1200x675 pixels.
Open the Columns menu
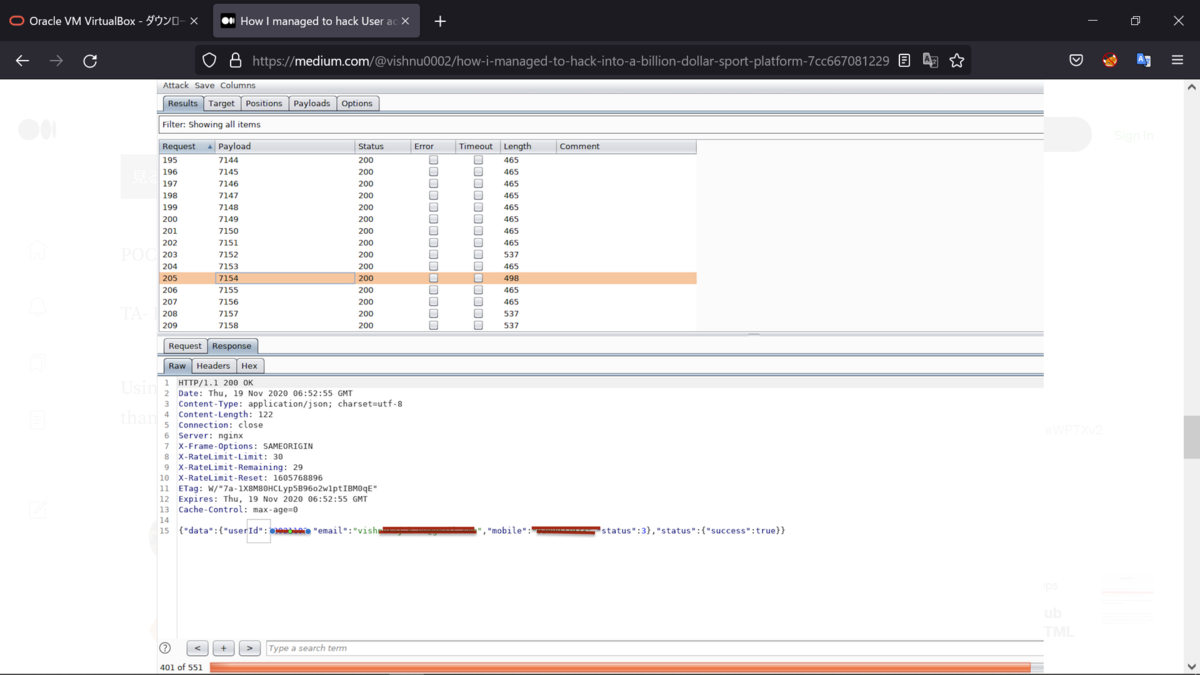(238, 86)
